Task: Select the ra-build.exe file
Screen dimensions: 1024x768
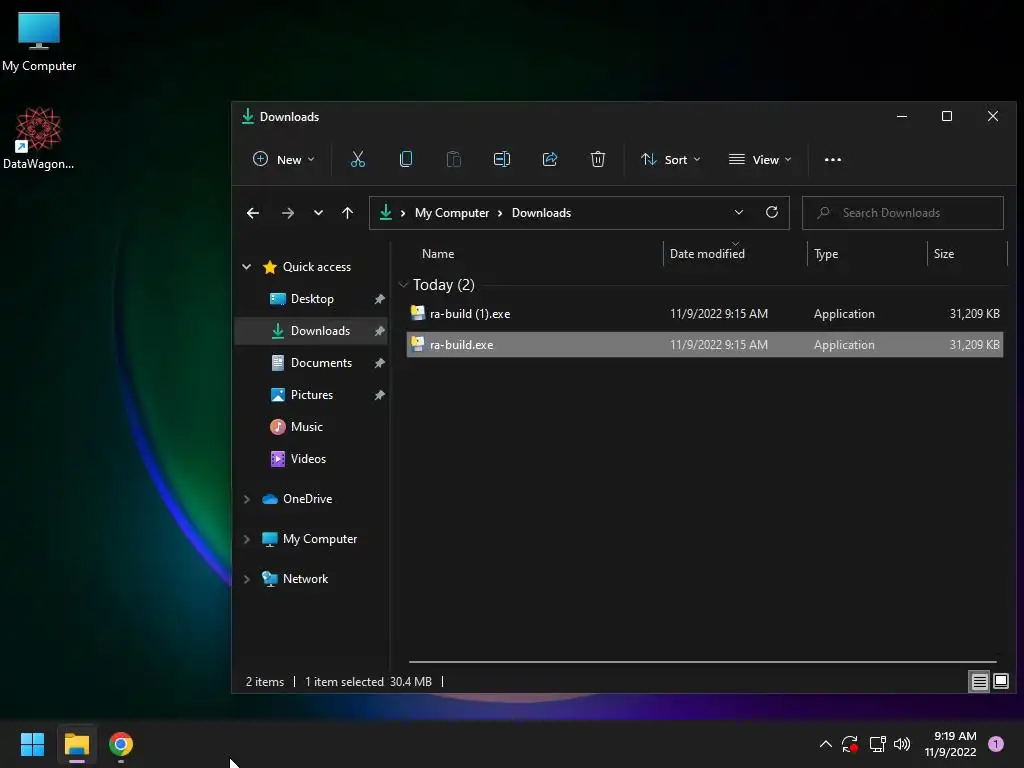Action: pyautogui.click(x=705, y=344)
